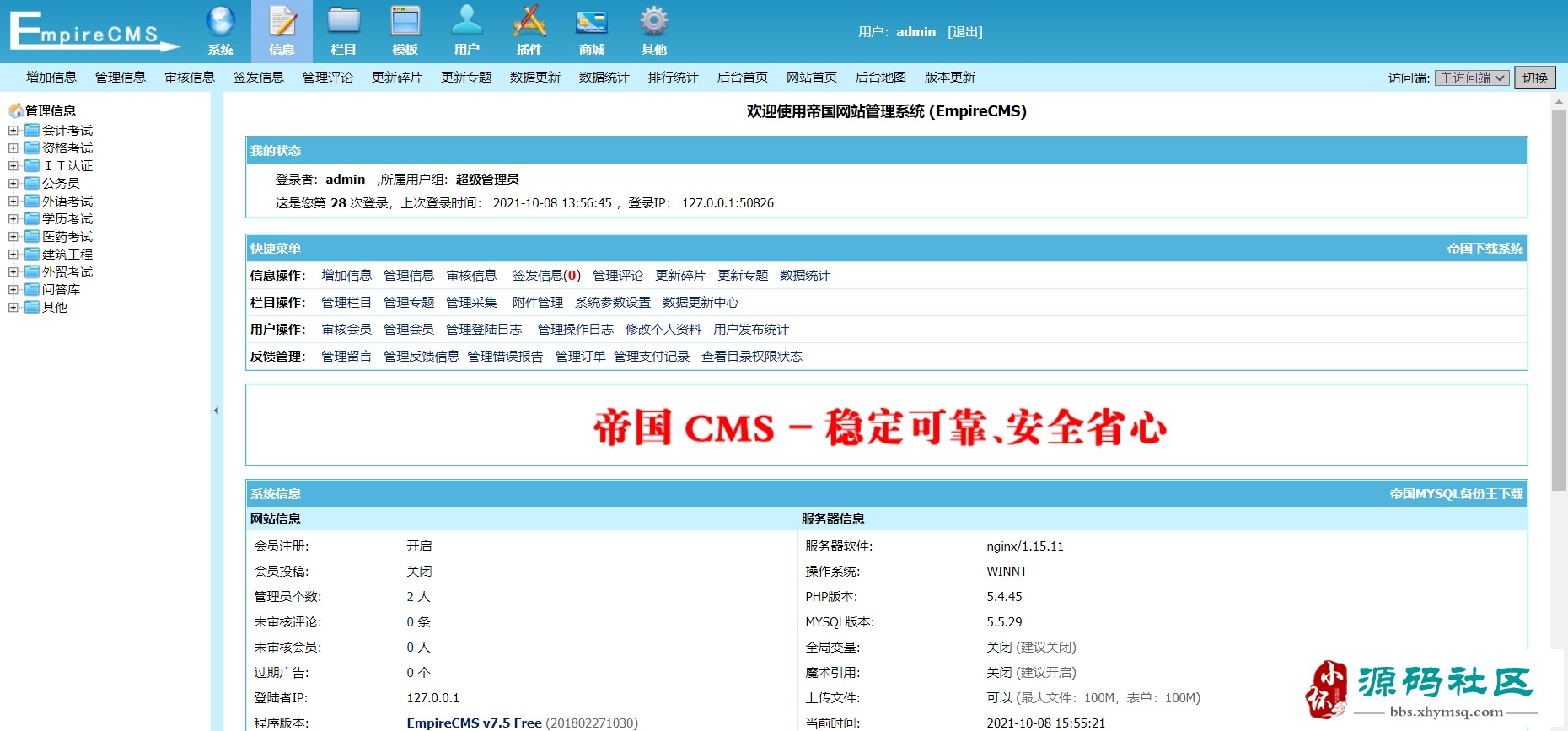This screenshot has width=1568, height=731.
Task: Click 管理操作日志 quick link
Action: [x=576, y=330]
